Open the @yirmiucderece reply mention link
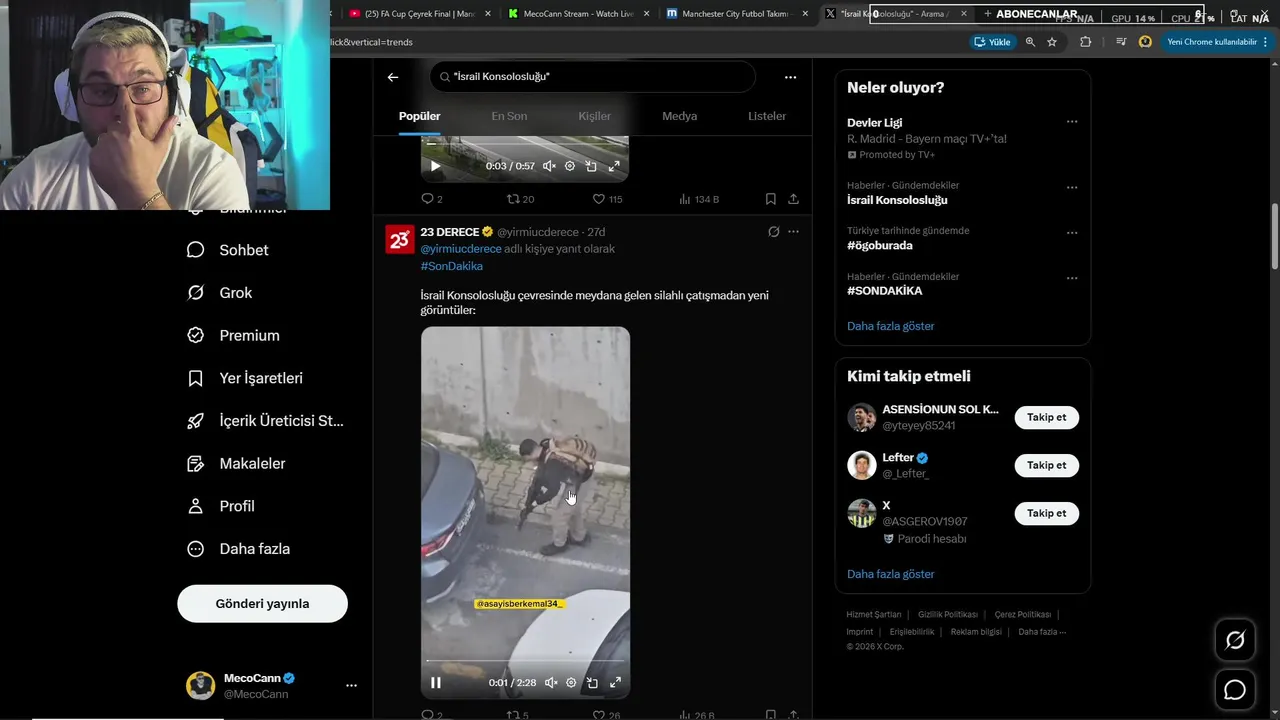Viewport: 1280px width, 720px height. coord(461,249)
